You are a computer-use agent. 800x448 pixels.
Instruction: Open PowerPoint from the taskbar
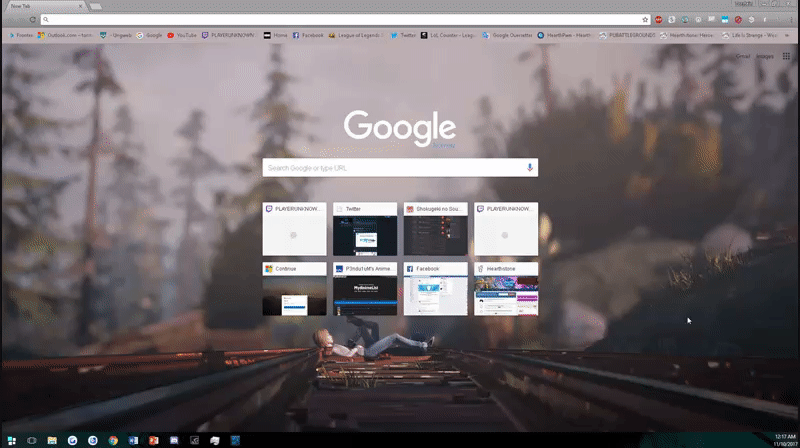(x=154, y=440)
